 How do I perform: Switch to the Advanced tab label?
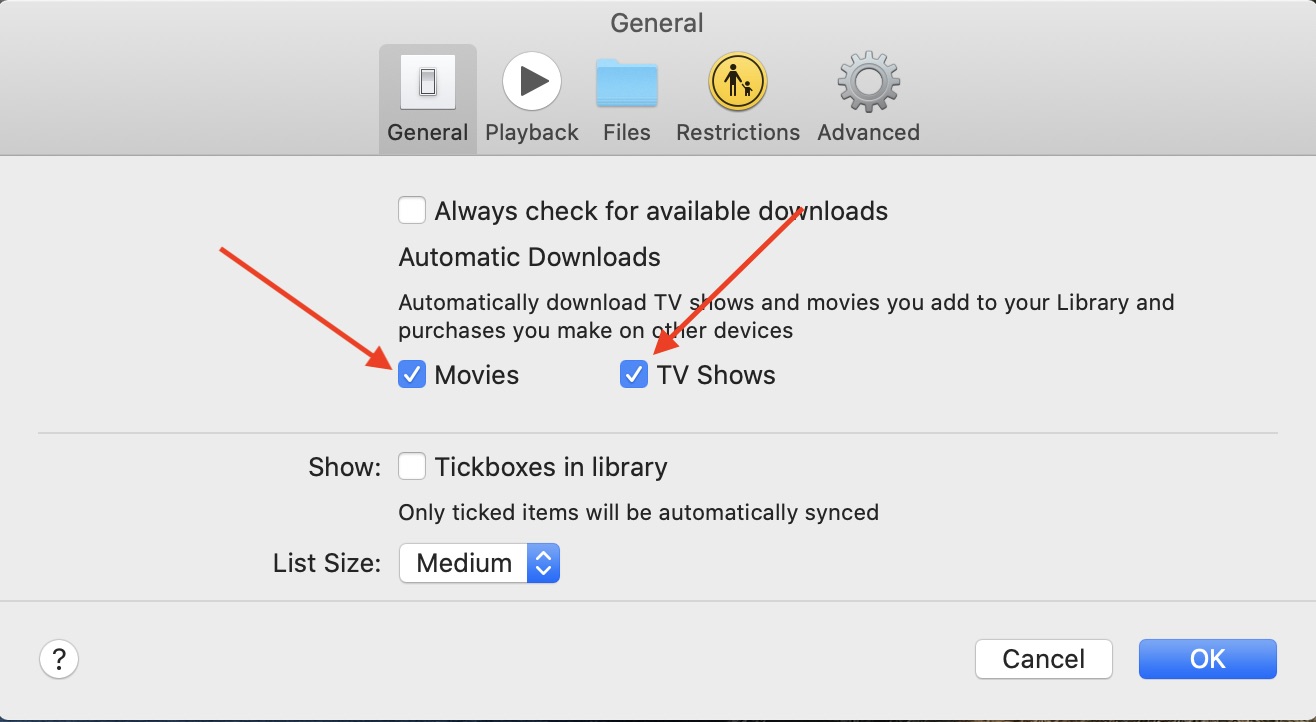pyautogui.click(x=868, y=132)
